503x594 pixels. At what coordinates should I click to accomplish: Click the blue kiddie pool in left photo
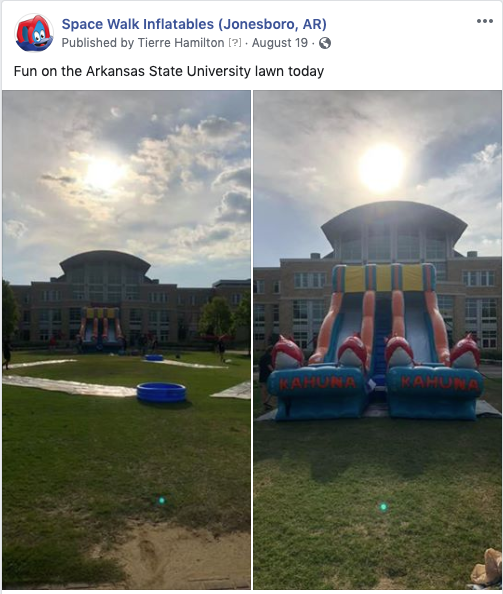pyautogui.click(x=161, y=392)
